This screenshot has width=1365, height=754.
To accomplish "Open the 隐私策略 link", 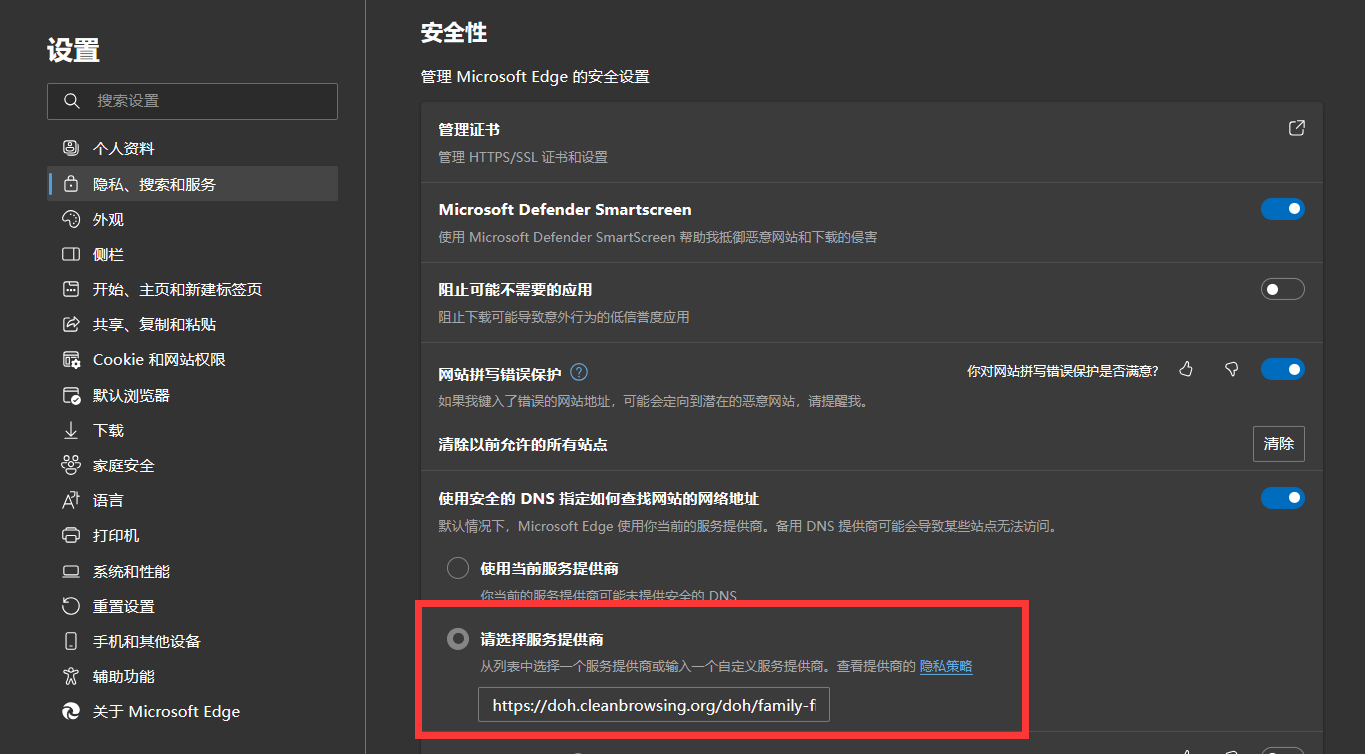I will tap(946, 665).
